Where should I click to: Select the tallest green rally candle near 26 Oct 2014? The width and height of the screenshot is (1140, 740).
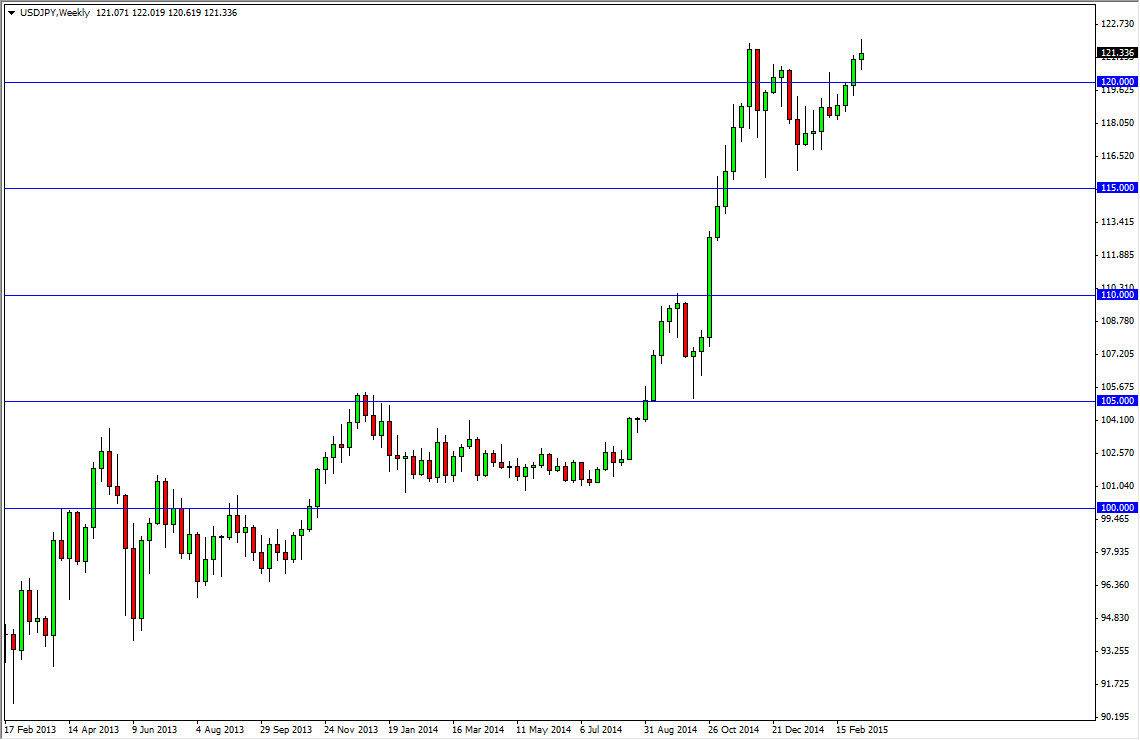pyautogui.click(x=710, y=290)
